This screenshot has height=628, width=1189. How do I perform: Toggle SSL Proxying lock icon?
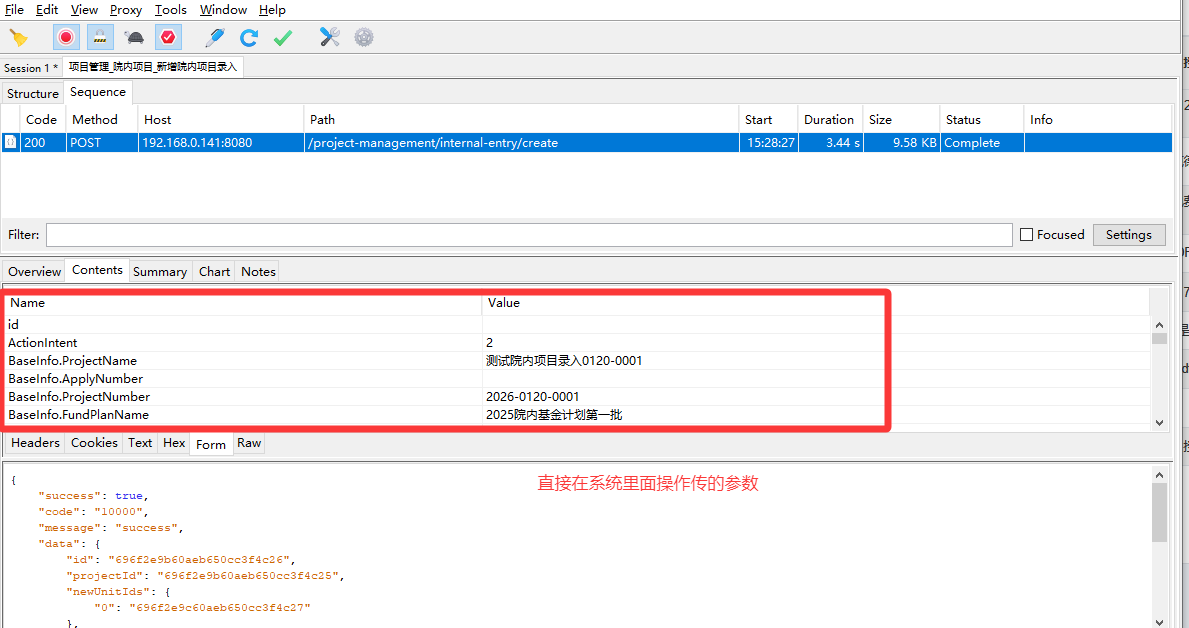pyautogui.click(x=99, y=37)
